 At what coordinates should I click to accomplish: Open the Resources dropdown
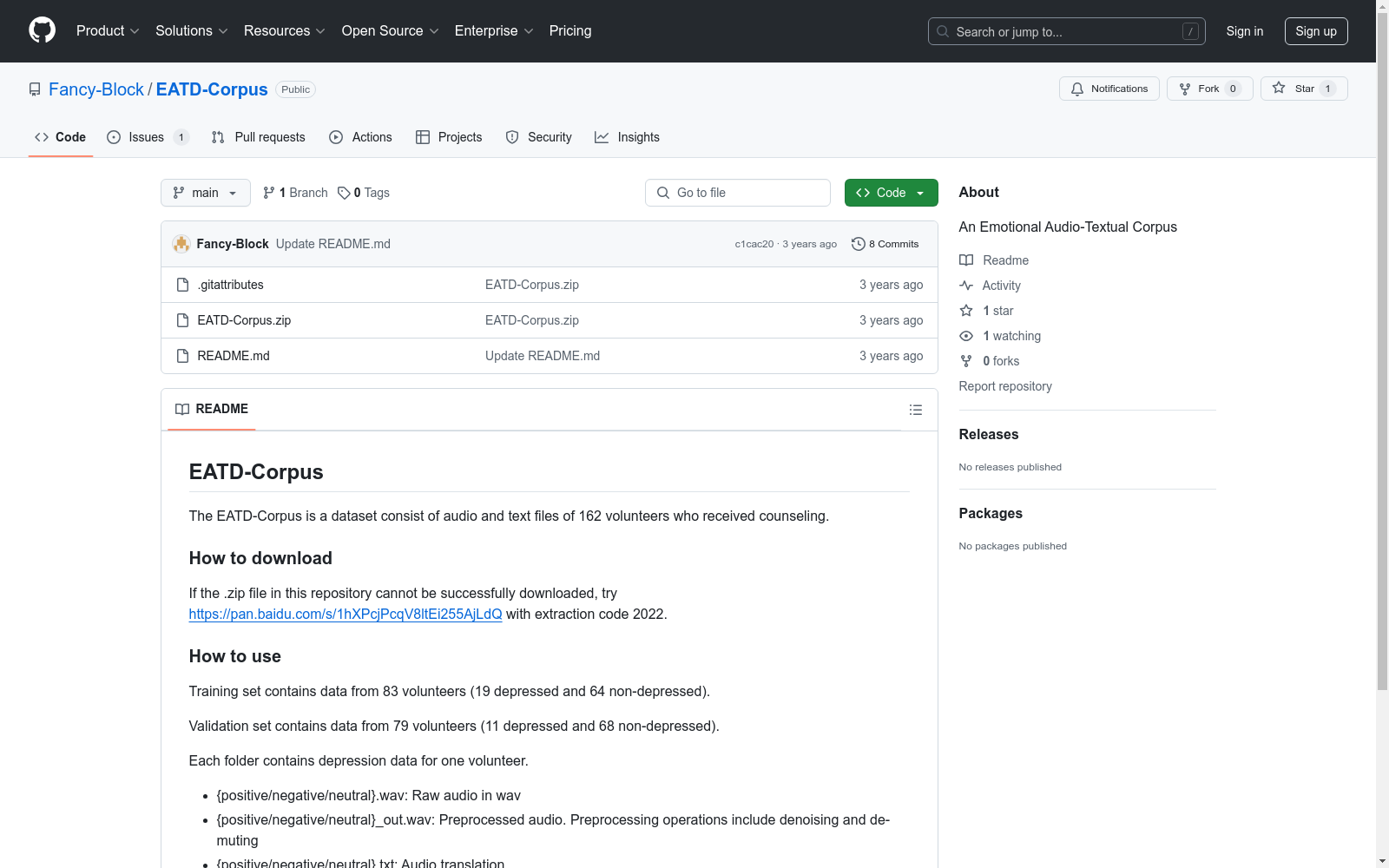pos(284,31)
